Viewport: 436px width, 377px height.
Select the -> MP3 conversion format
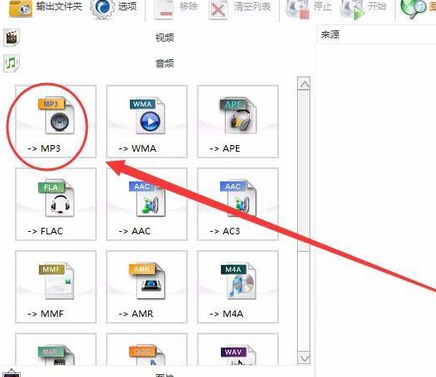point(56,121)
